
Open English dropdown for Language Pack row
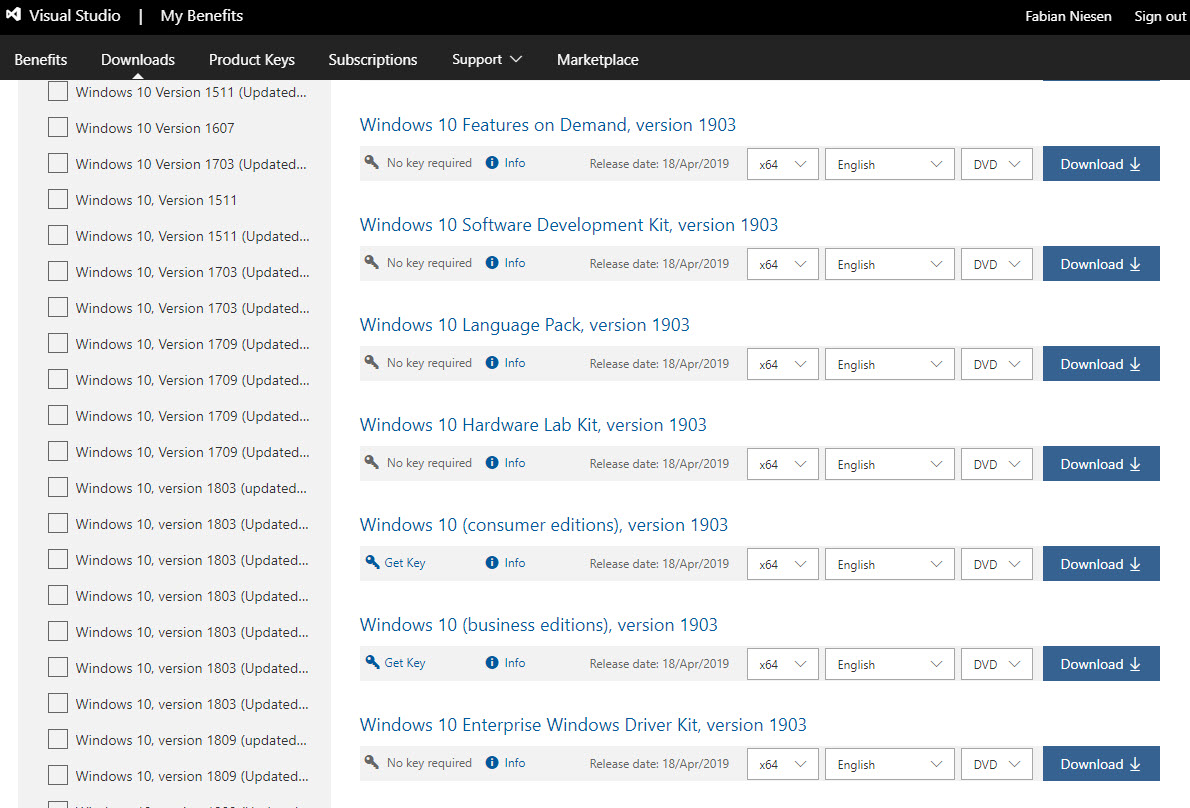(889, 364)
